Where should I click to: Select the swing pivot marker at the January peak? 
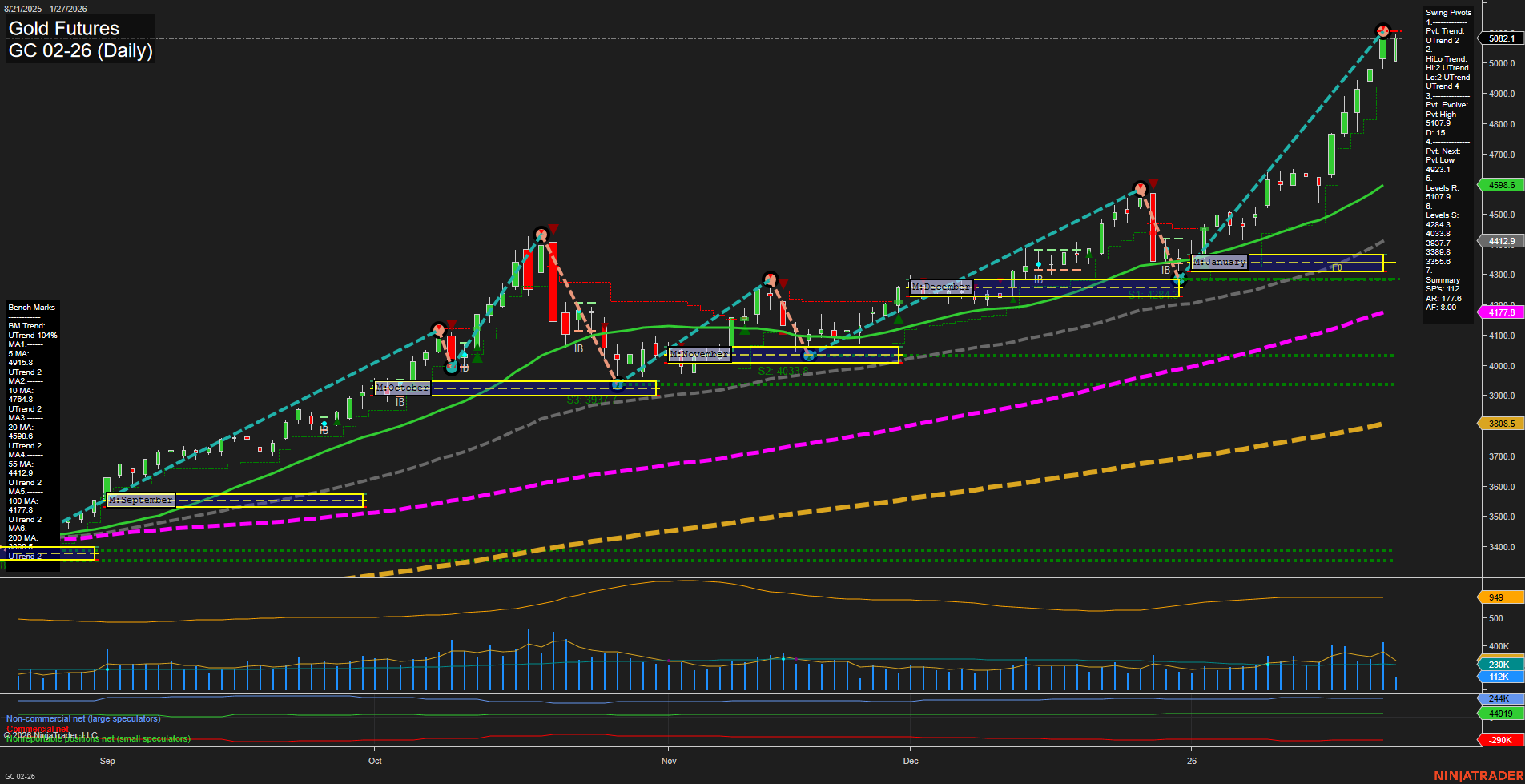click(1382, 30)
